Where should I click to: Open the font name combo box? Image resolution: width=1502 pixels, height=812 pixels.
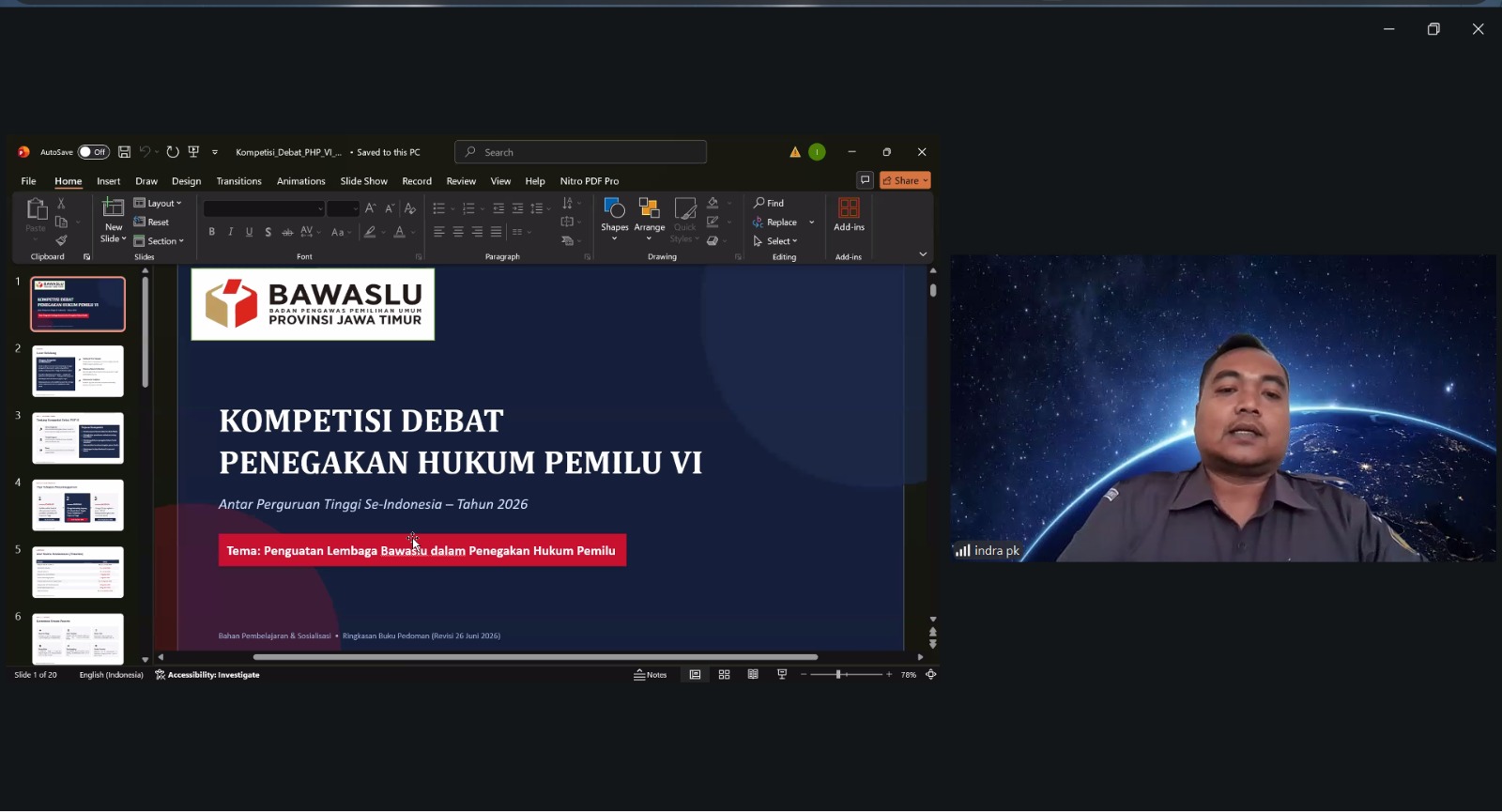point(264,208)
